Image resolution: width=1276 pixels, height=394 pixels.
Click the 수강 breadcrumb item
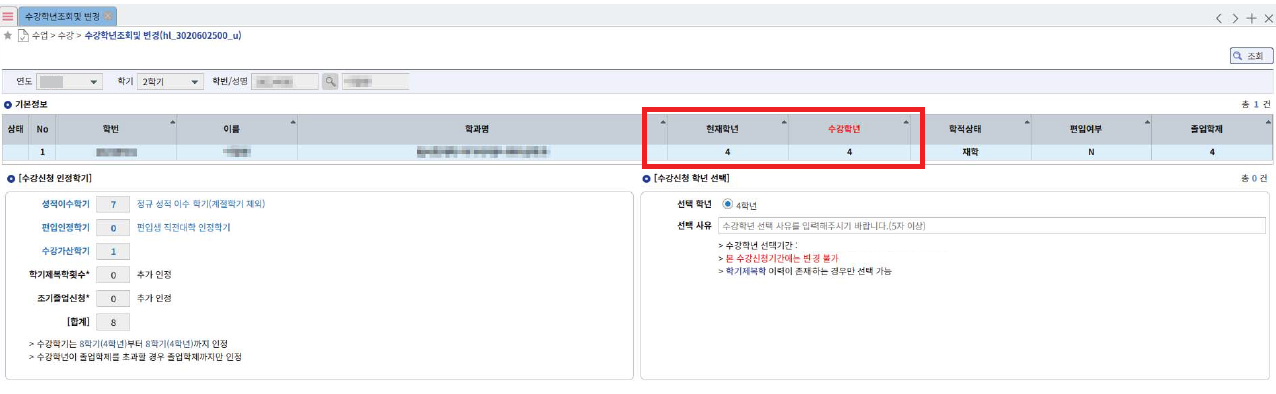click(x=67, y=35)
